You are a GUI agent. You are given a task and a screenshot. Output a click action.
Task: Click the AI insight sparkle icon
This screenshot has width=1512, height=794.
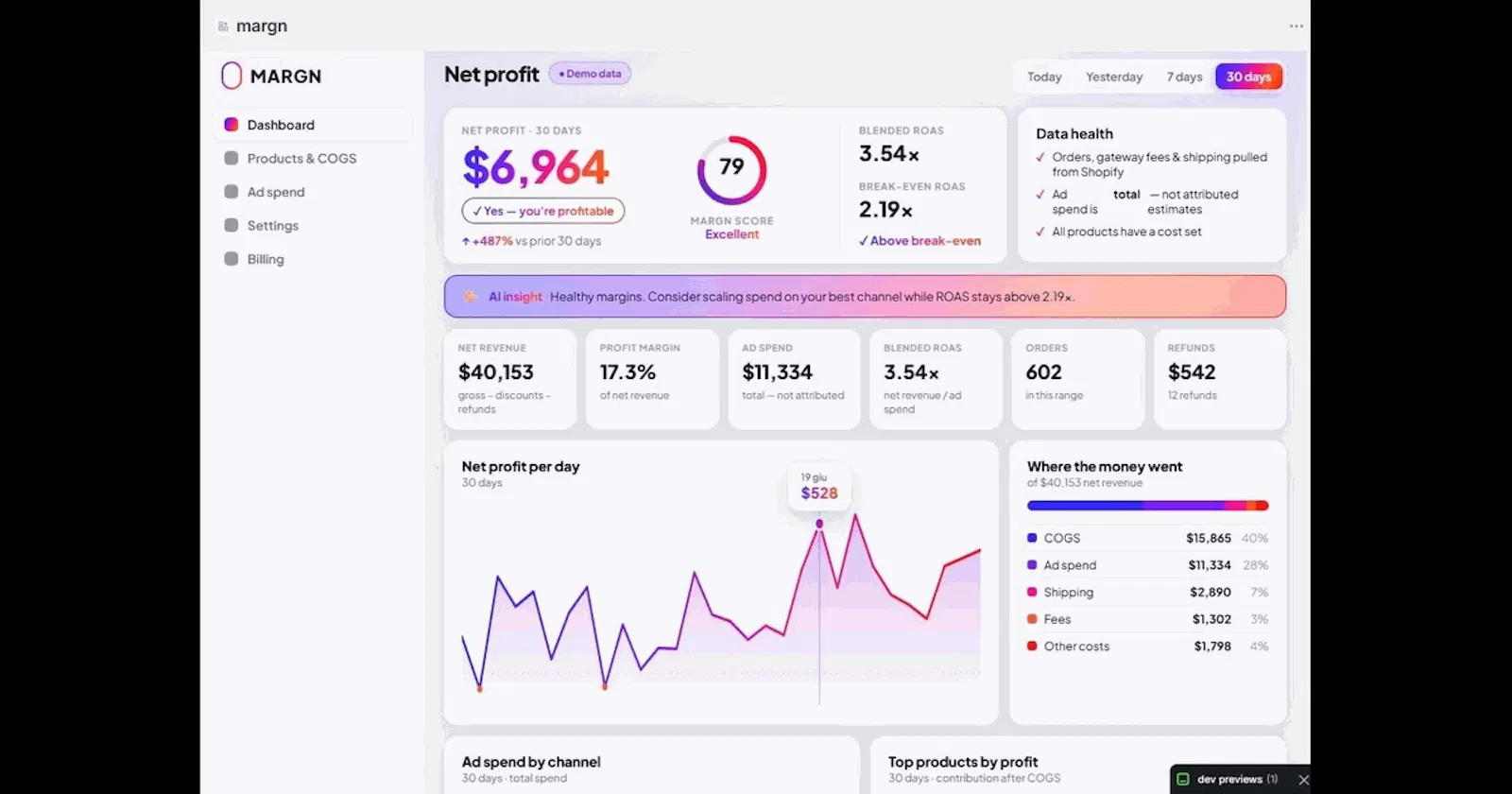pyautogui.click(x=470, y=297)
